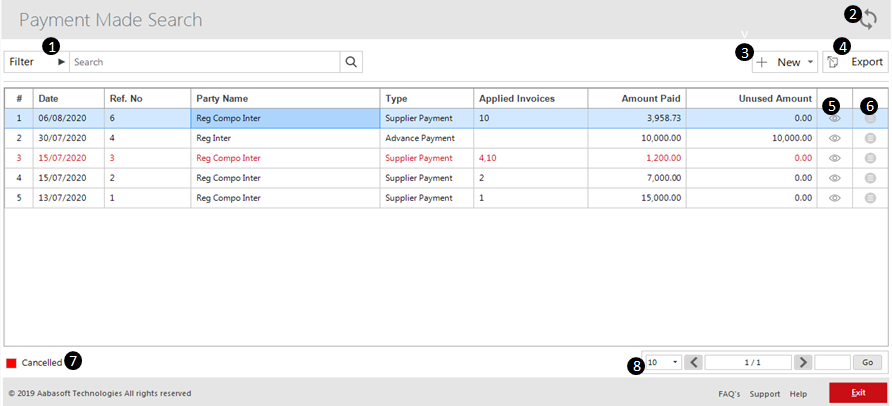Open the rows-per-page dropdown showing 10
The width and height of the screenshot is (892, 406).
click(663, 362)
